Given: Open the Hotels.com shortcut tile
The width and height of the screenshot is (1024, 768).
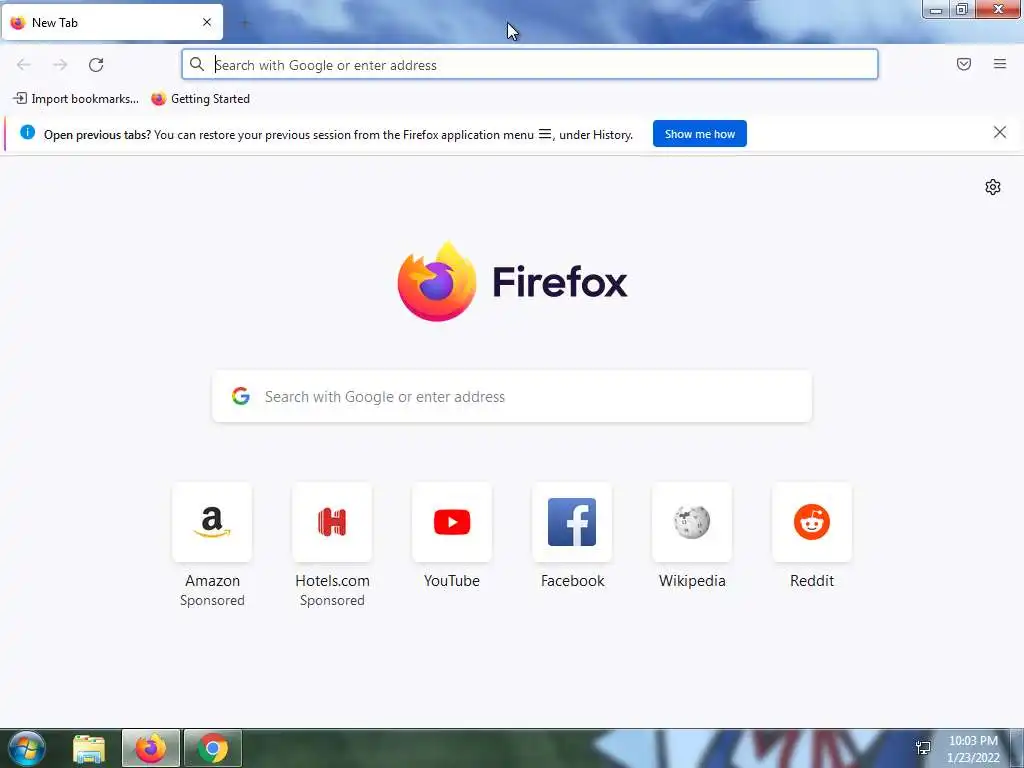Looking at the screenshot, I should pyautogui.click(x=332, y=522).
